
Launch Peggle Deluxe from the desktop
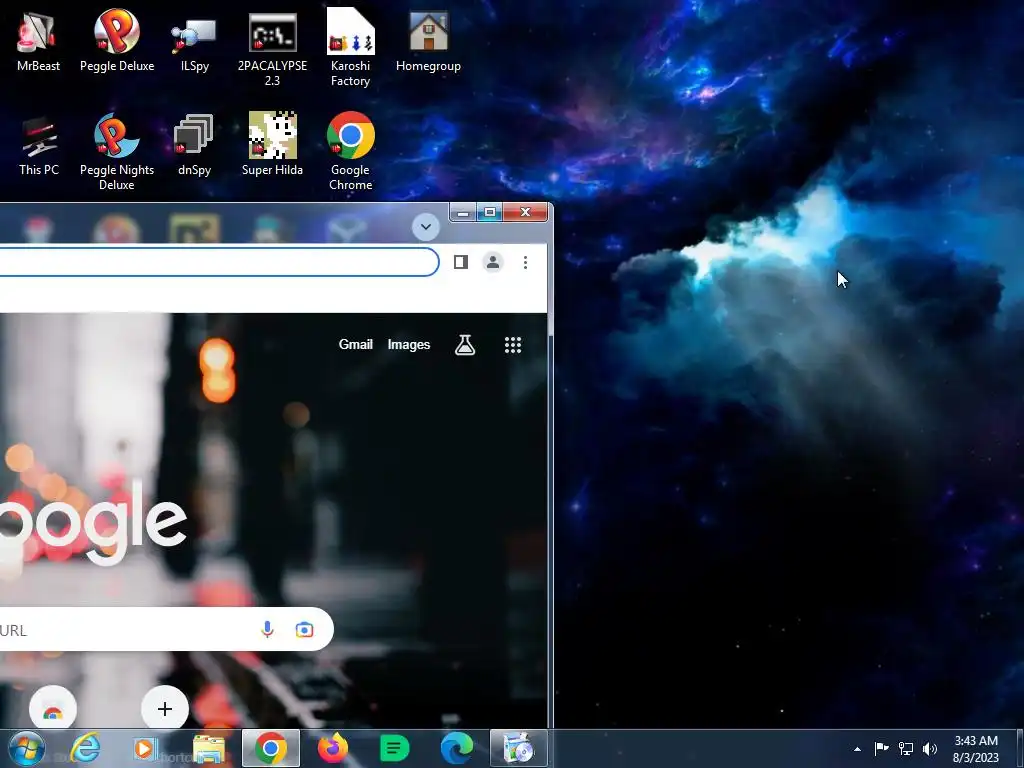tap(117, 41)
